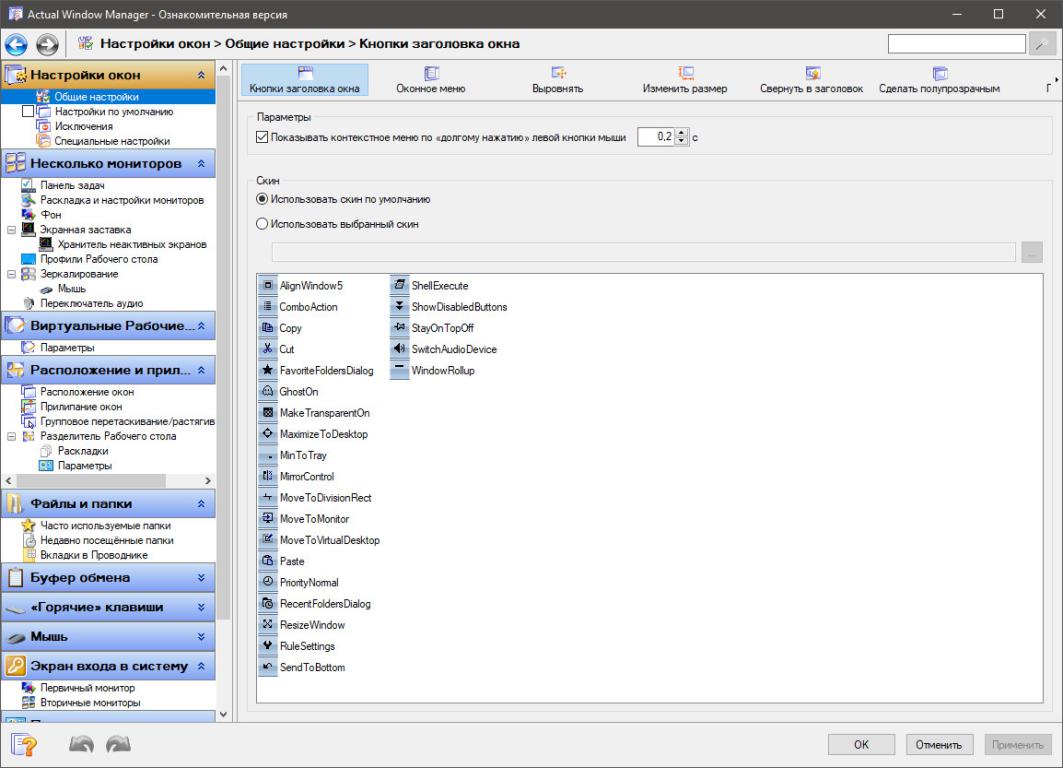Image resolution: width=1063 pixels, height=768 pixels.
Task: Select the PriorityNormal clock icon
Action: pos(267,582)
